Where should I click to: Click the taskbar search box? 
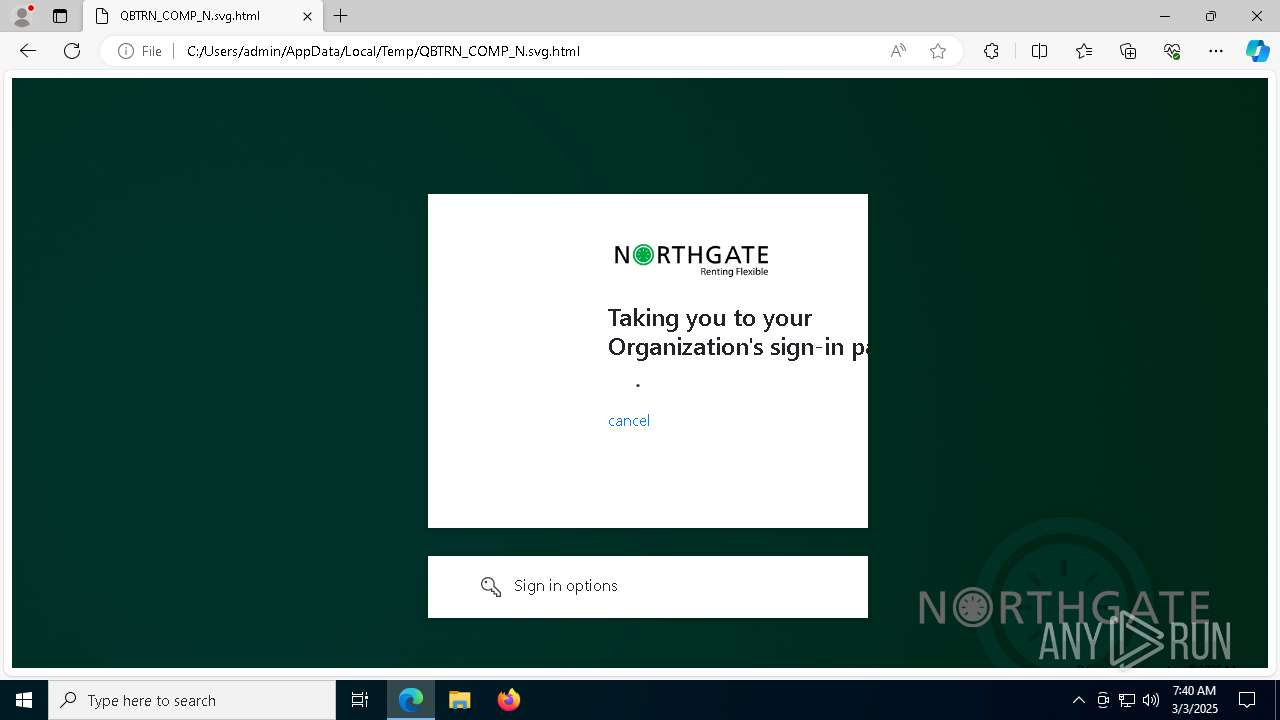coord(192,700)
